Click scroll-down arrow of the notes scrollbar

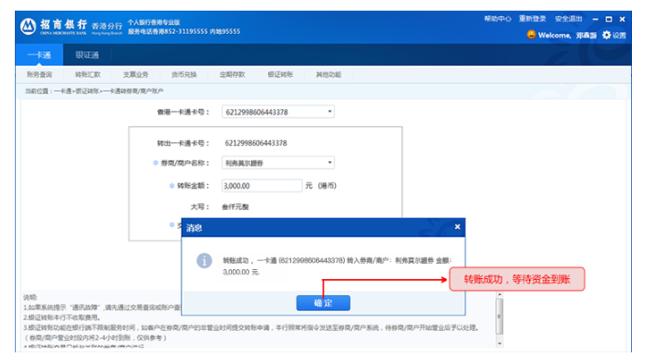pyautogui.click(x=499, y=343)
